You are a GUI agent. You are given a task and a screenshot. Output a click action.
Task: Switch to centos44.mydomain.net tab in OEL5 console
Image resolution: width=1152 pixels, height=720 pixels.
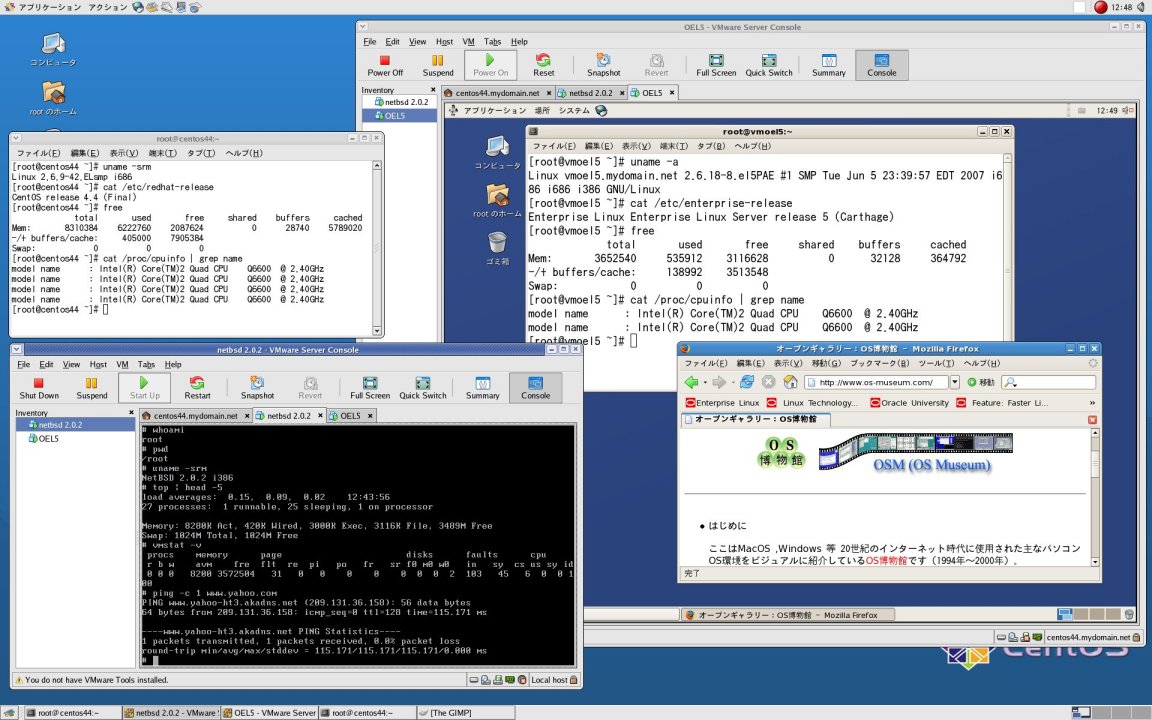click(x=497, y=93)
